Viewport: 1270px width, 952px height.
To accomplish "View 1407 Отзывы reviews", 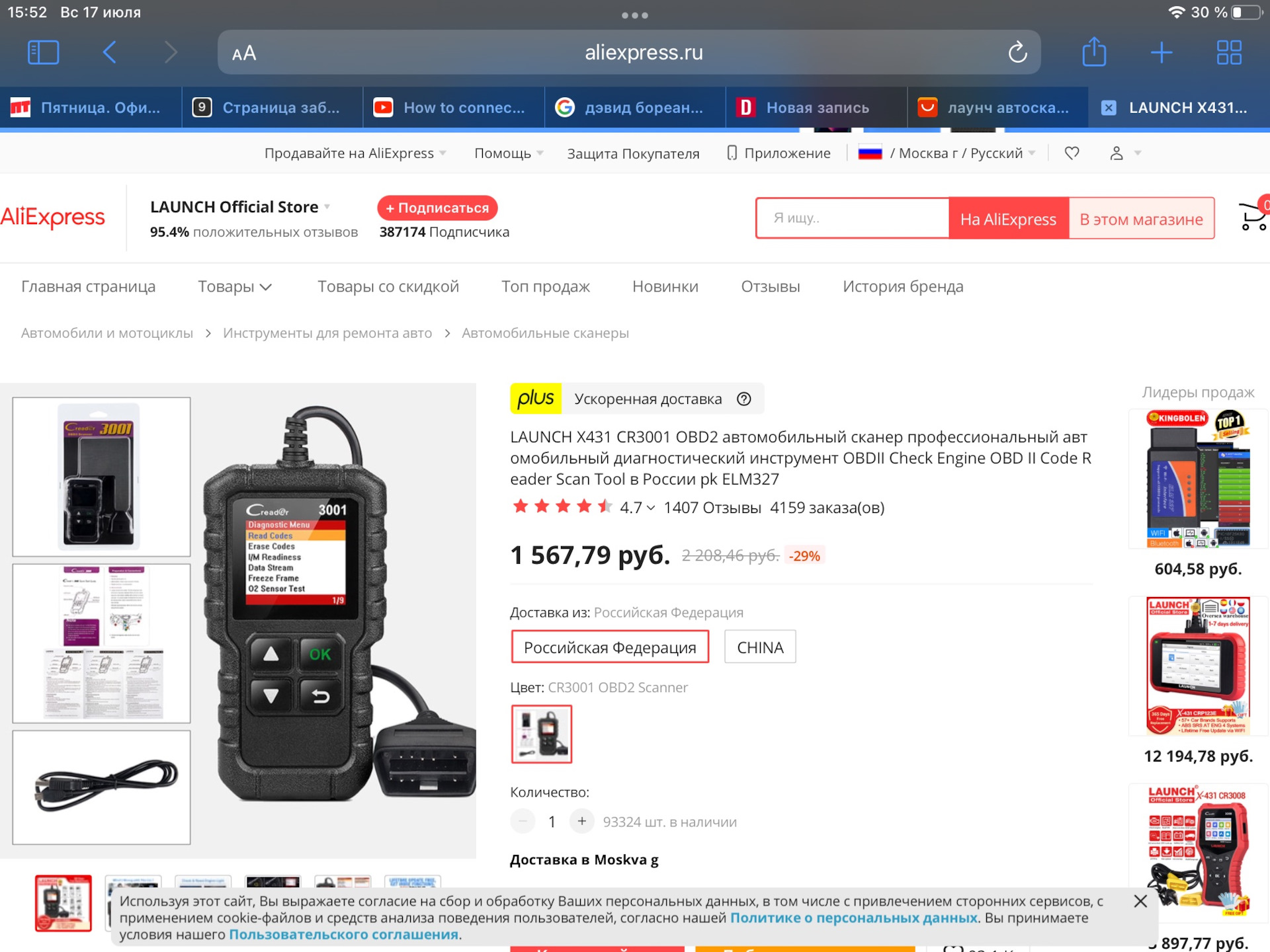I will point(712,508).
